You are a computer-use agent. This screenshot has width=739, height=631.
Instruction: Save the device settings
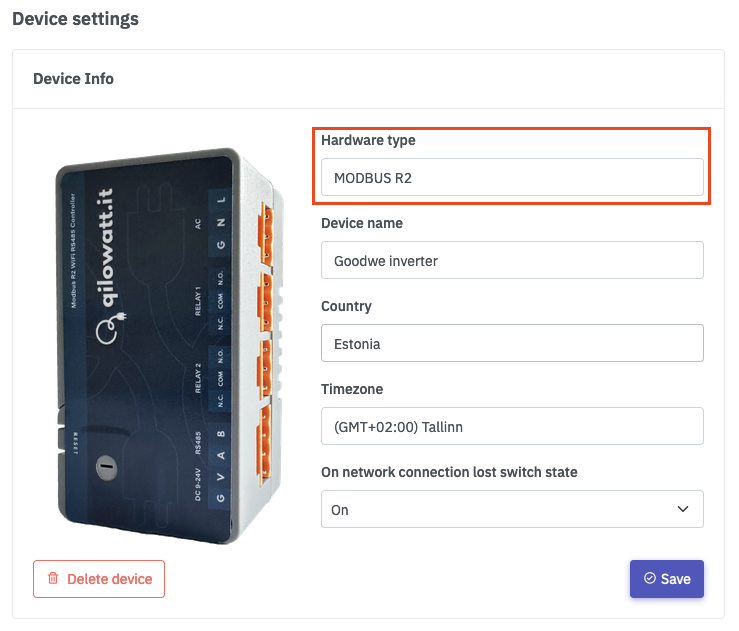pos(667,579)
